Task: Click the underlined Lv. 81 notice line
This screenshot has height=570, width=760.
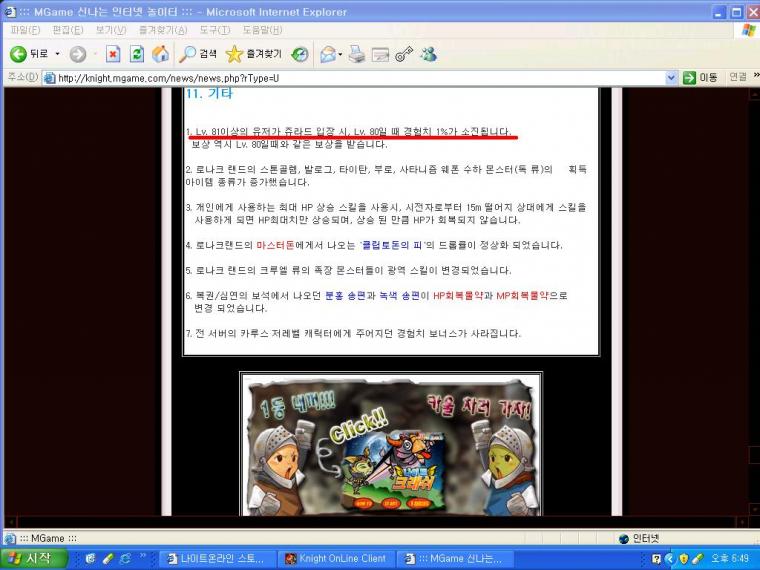Action: pos(348,132)
